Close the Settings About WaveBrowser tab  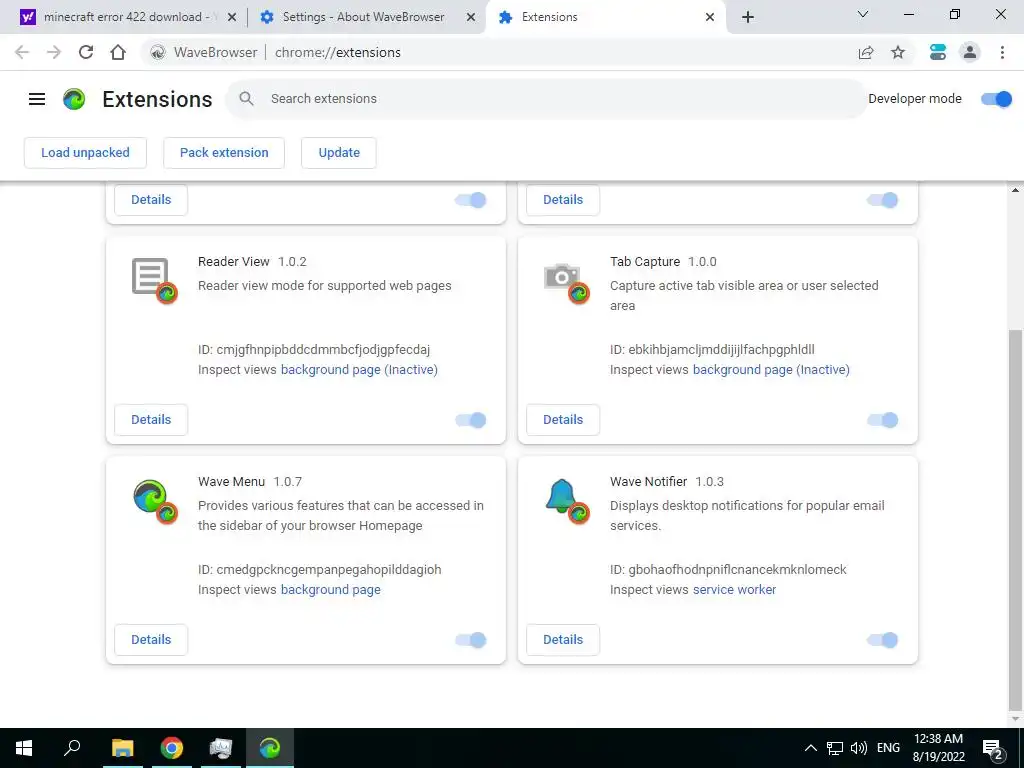(471, 18)
